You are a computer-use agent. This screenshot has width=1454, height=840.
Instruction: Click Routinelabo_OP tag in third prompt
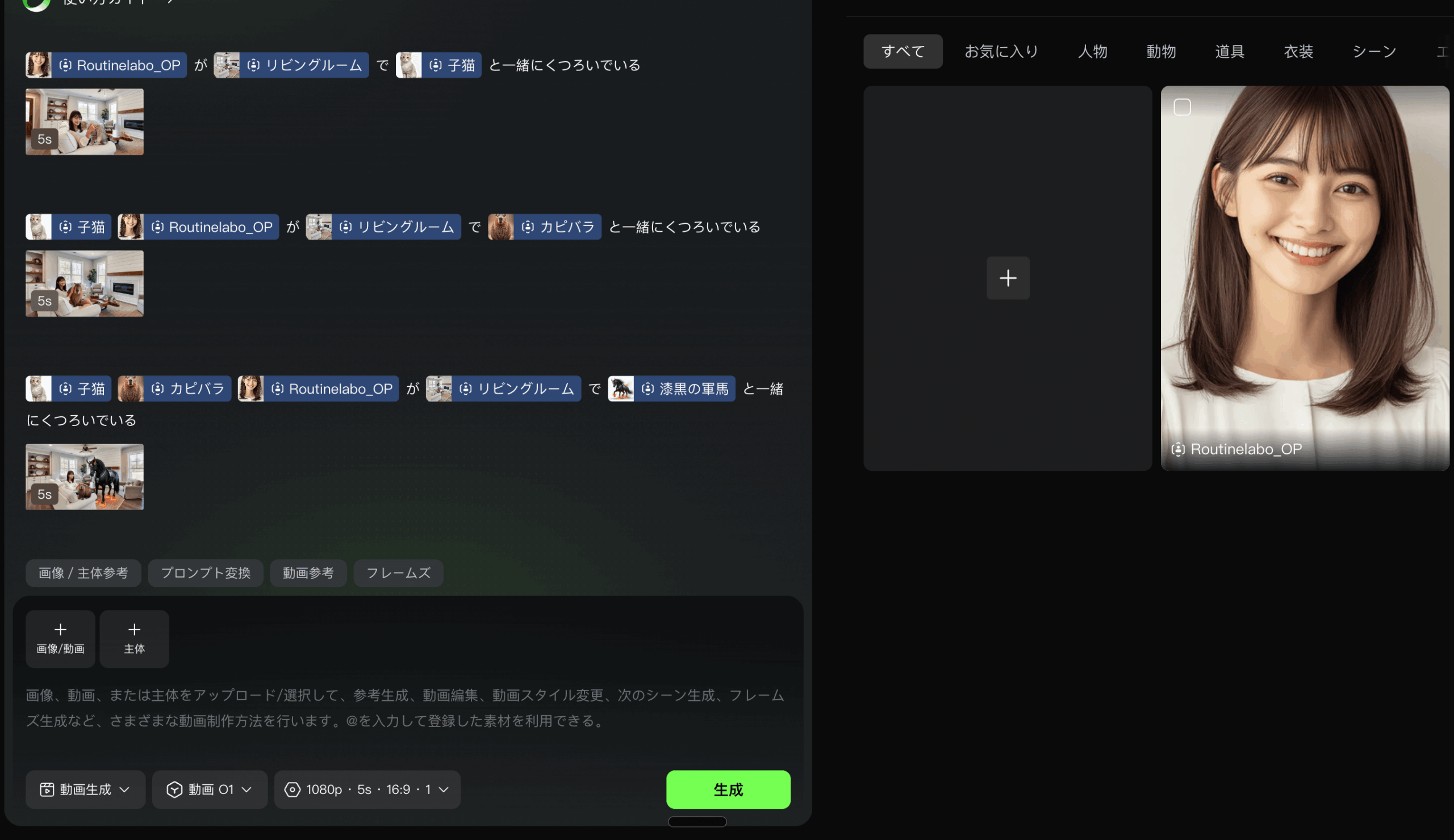(x=319, y=389)
